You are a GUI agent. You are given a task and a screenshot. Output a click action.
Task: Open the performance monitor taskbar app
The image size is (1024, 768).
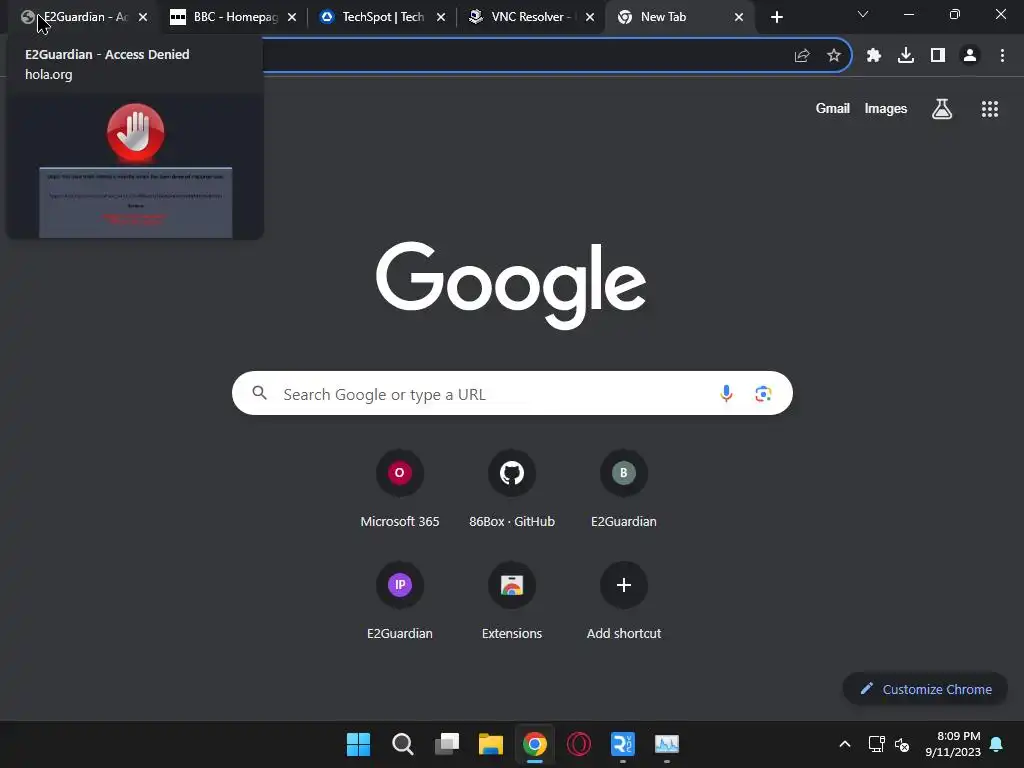(x=667, y=744)
